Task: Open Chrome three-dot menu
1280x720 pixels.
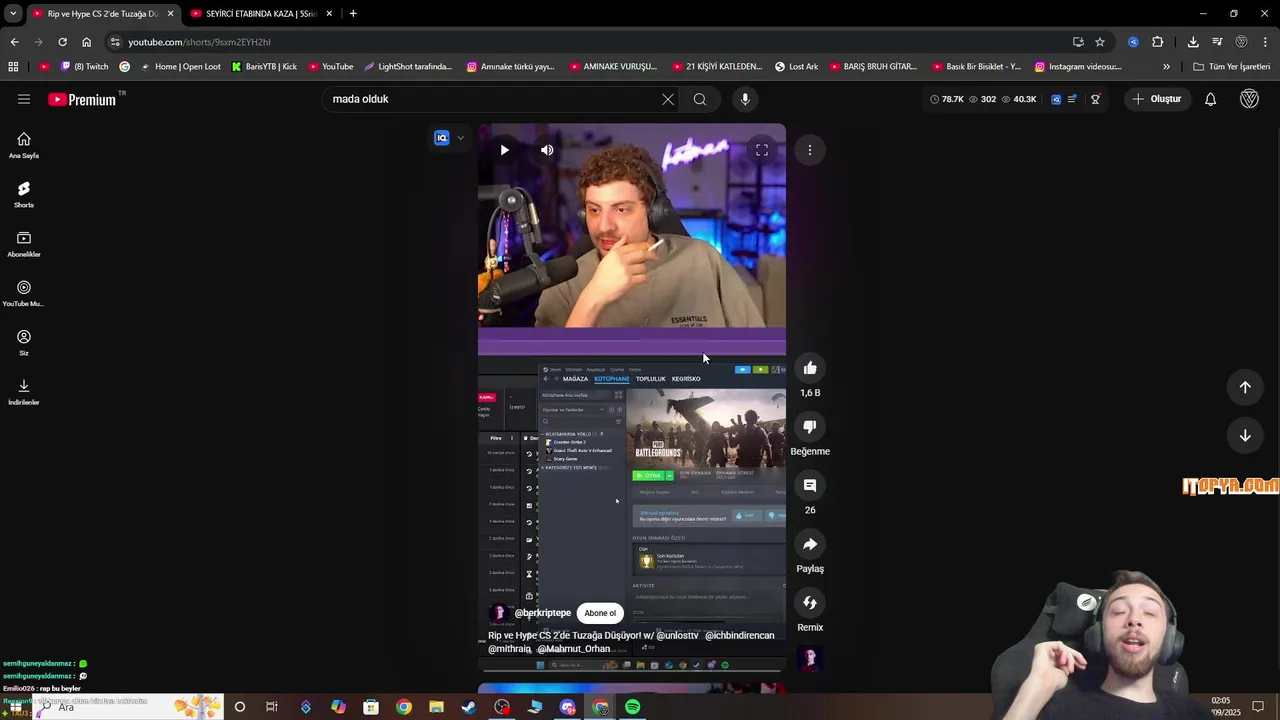Action: pyautogui.click(x=1266, y=42)
